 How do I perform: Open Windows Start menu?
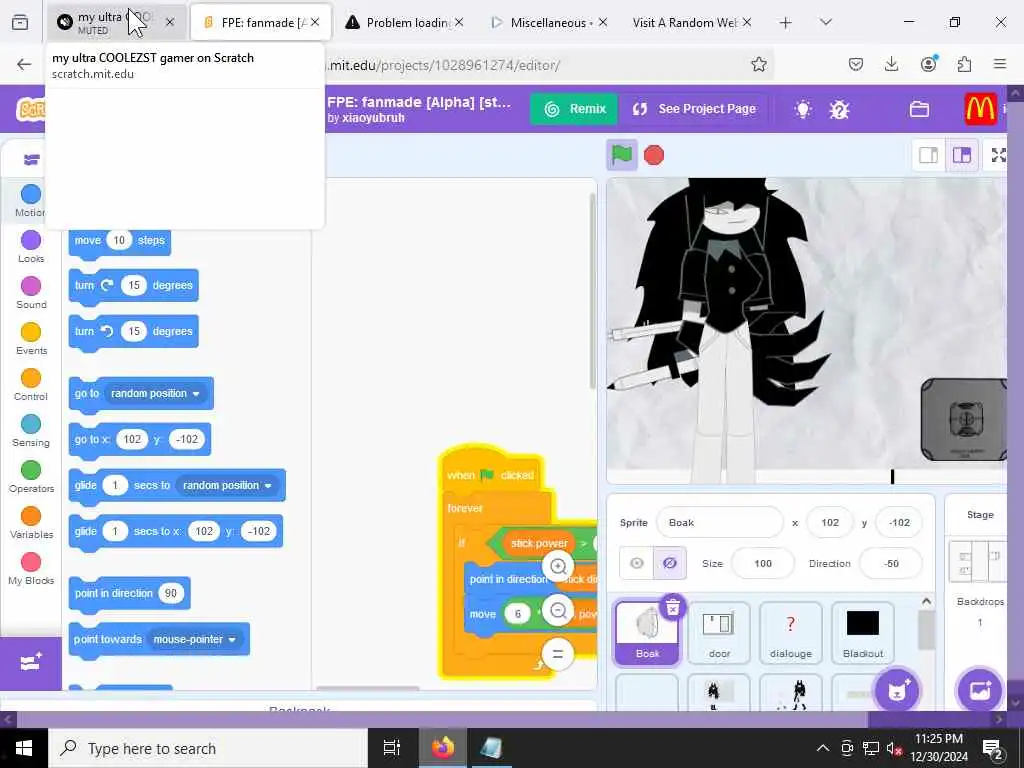tap(24, 748)
